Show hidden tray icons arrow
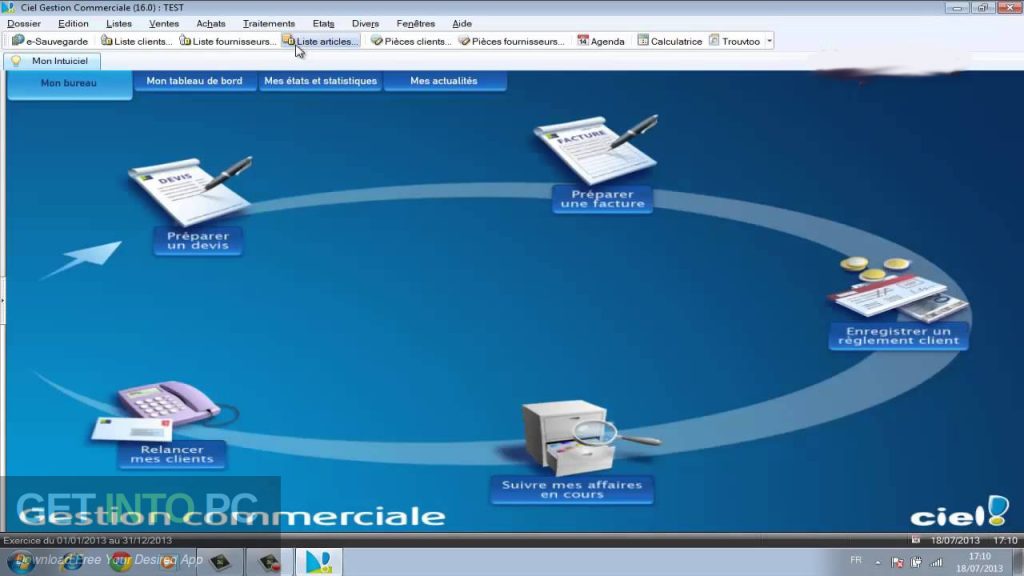This screenshot has width=1024, height=576. (x=878, y=562)
